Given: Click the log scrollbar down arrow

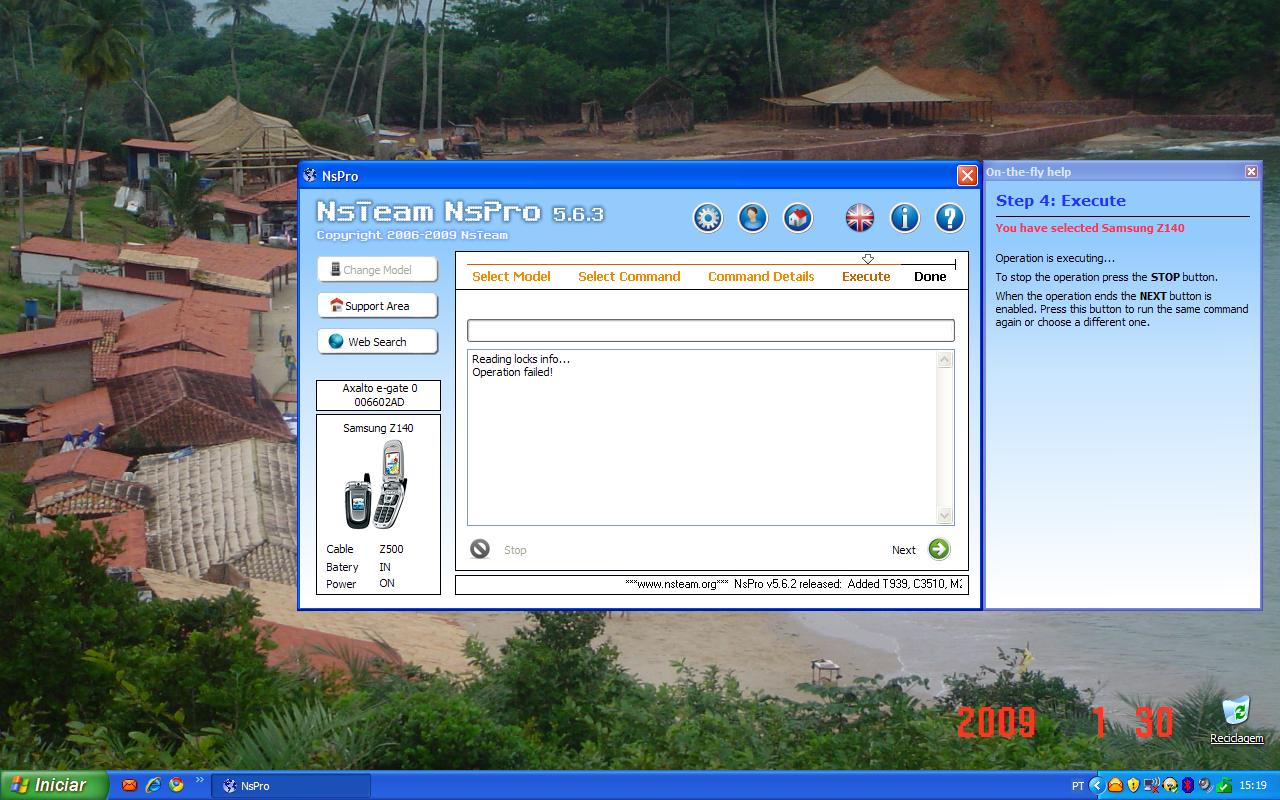Looking at the screenshot, I should tap(945, 515).
